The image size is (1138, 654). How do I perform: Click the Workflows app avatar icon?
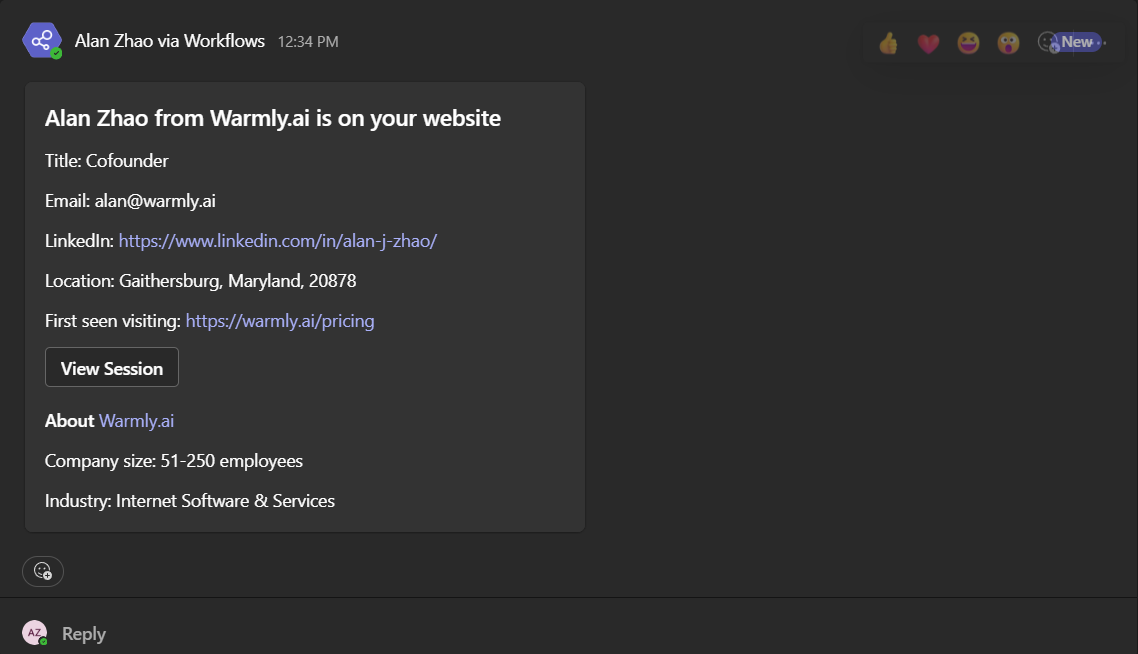coord(42,41)
